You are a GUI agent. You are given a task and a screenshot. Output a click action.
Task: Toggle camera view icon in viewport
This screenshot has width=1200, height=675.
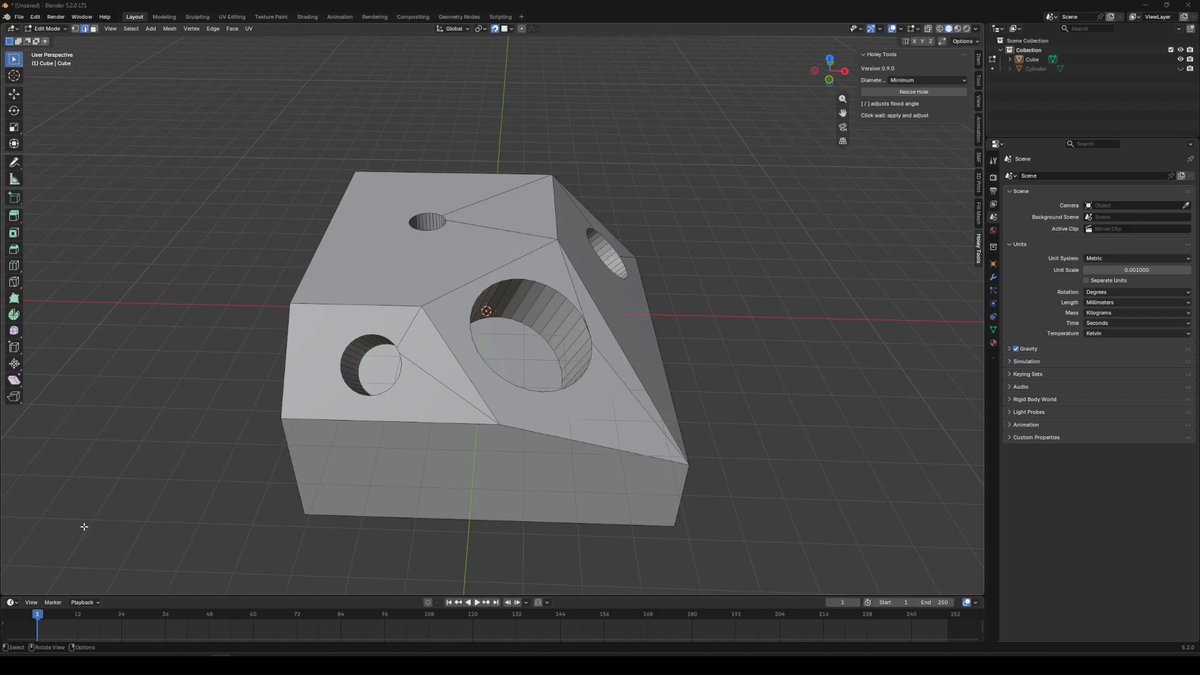pyautogui.click(x=843, y=127)
